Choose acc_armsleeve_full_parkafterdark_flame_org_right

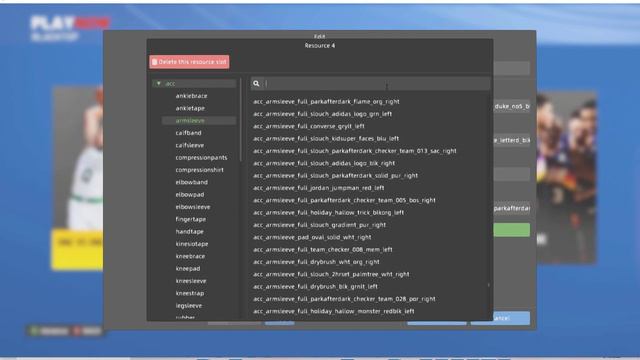coord(326,102)
